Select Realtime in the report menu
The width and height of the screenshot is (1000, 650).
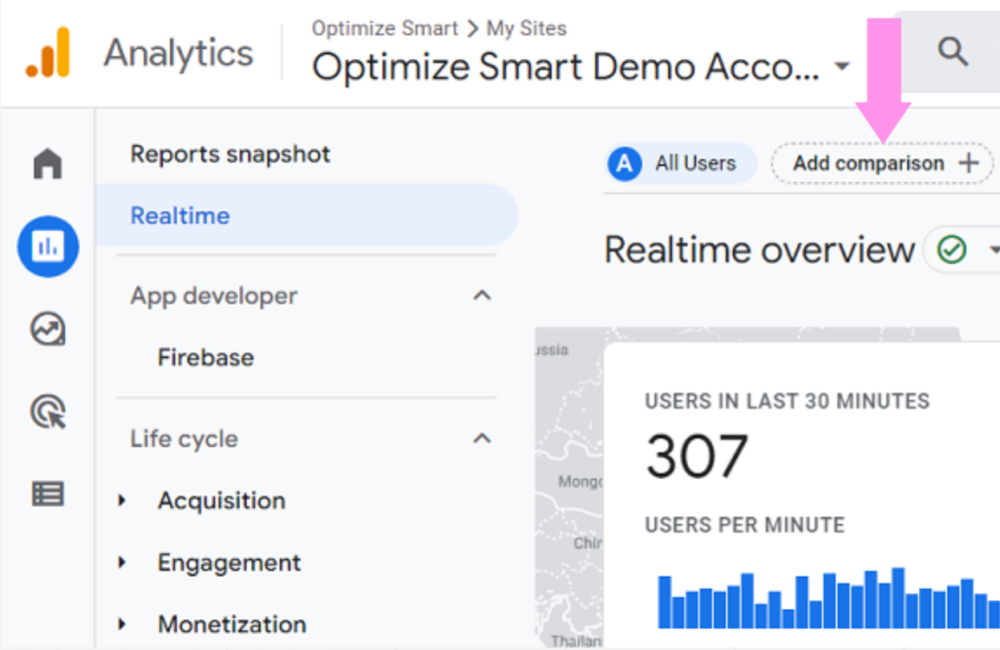(180, 216)
